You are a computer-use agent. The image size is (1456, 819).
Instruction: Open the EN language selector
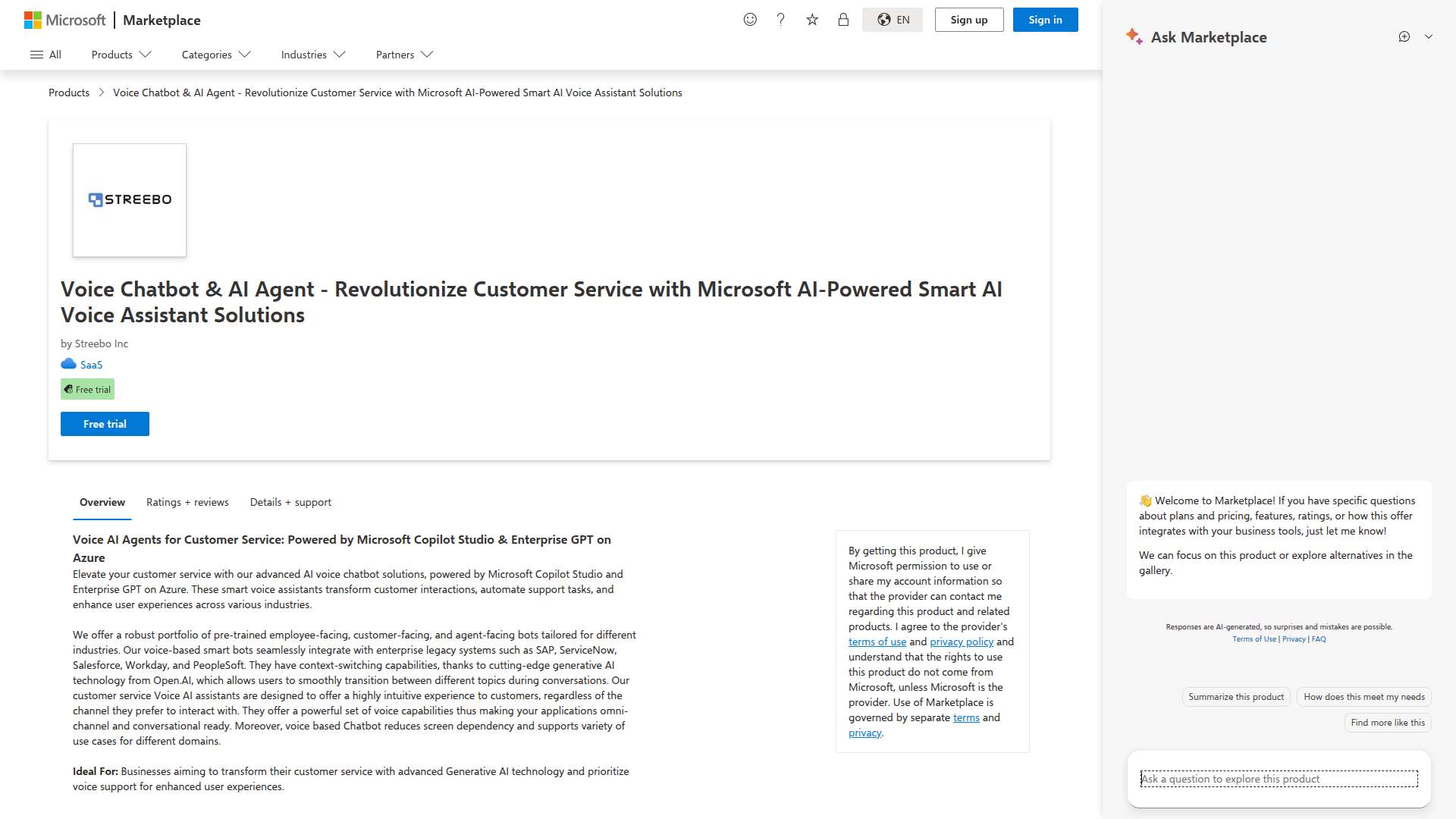[893, 20]
